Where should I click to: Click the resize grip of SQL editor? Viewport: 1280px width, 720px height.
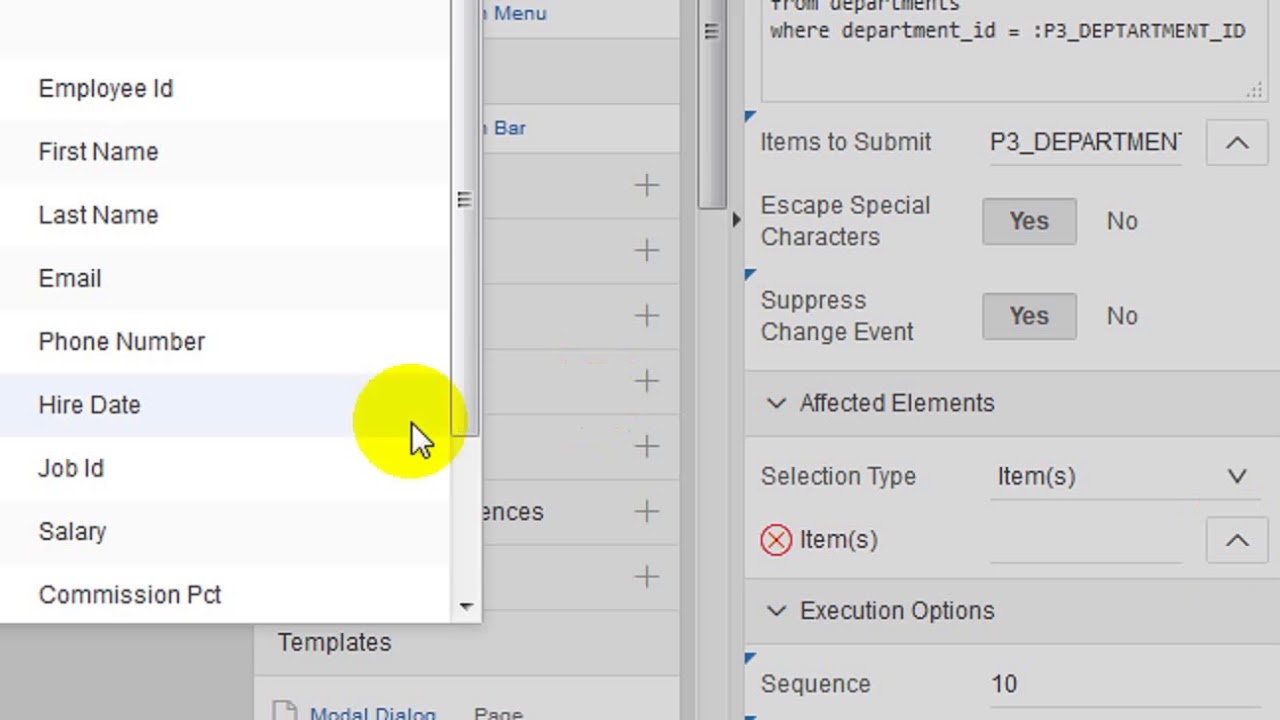(x=1254, y=91)
